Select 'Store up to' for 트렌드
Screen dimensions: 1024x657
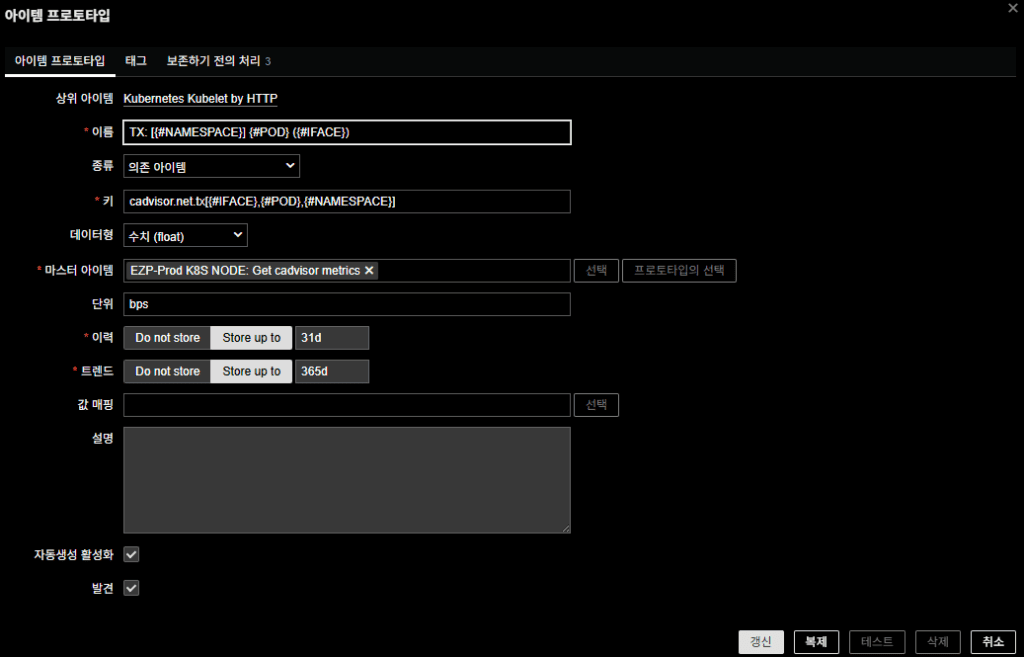coord(251,371)
